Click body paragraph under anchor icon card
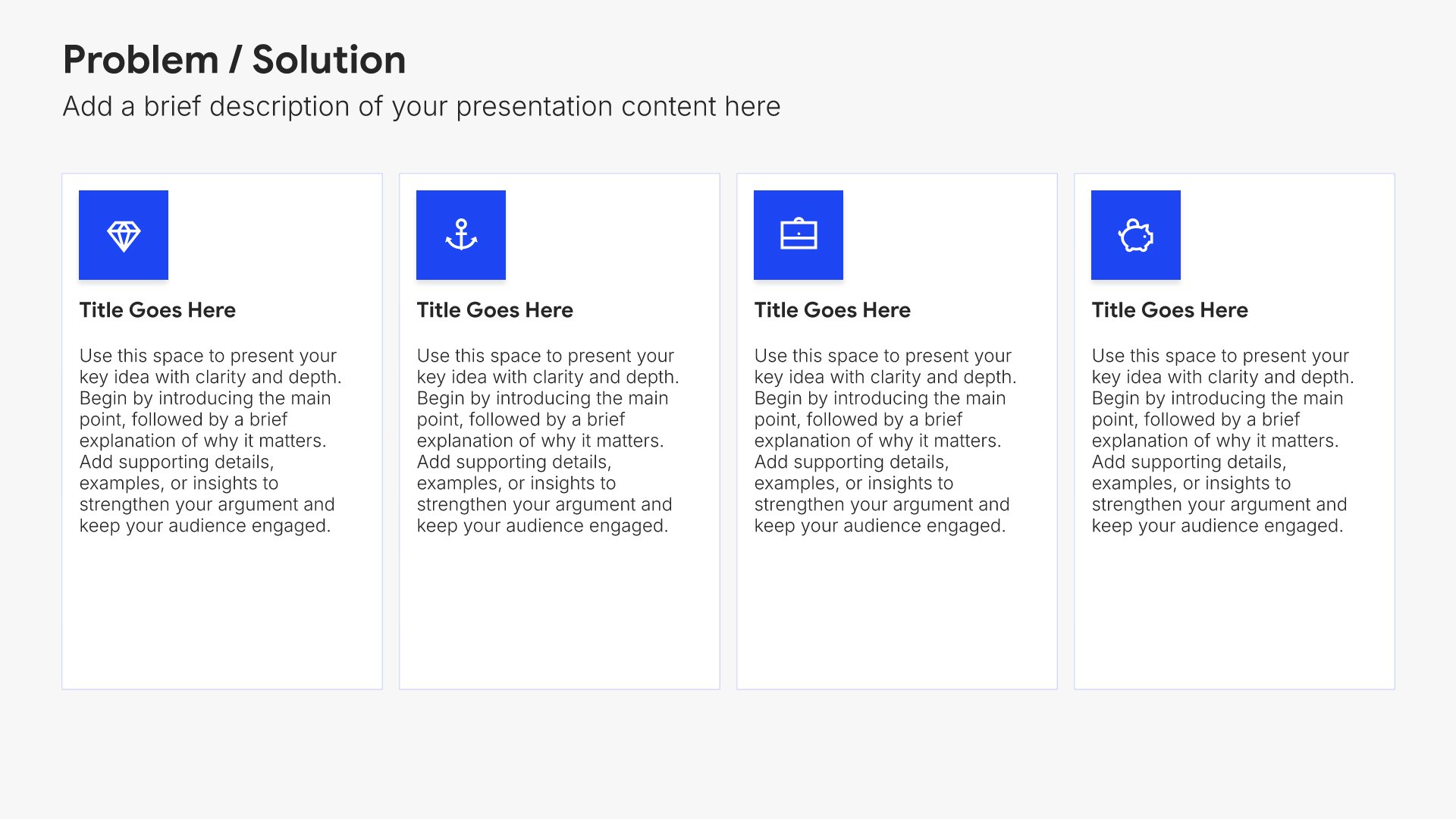Image resolution: width=1456 pixels, height=819 pixels. click(x=548, y=441)
